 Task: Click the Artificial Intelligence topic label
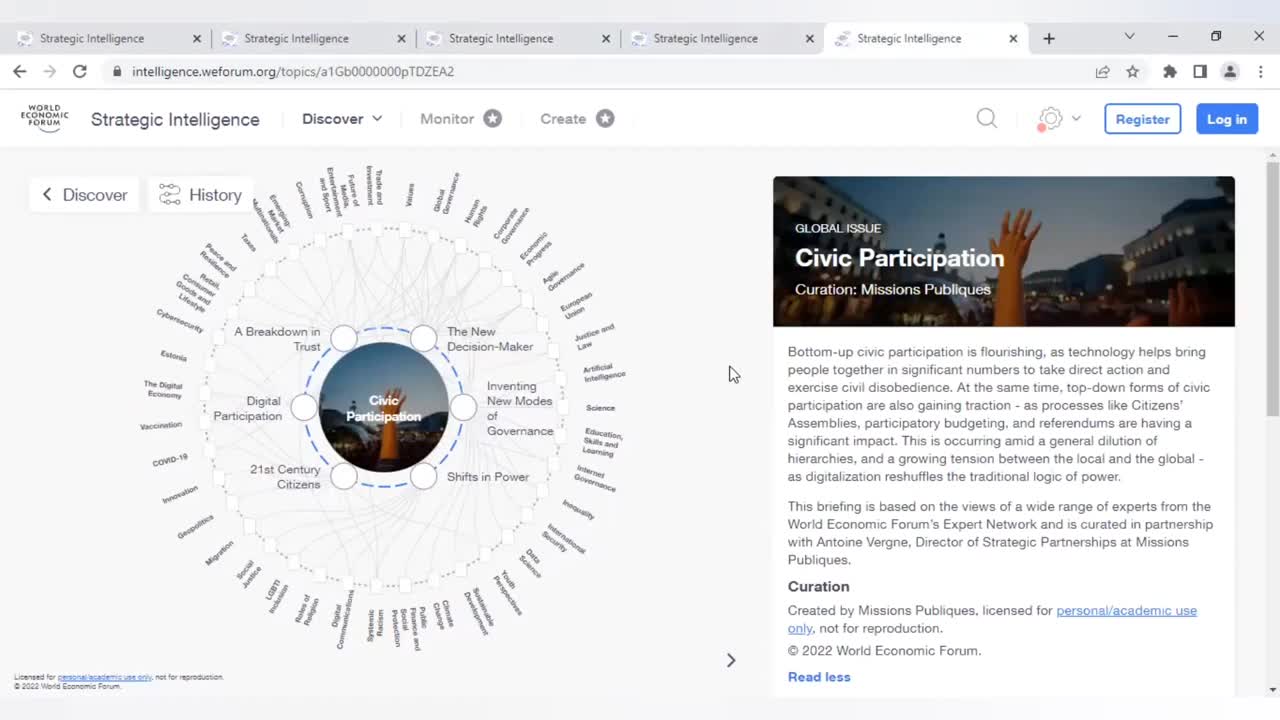click(x=604, y=372)
